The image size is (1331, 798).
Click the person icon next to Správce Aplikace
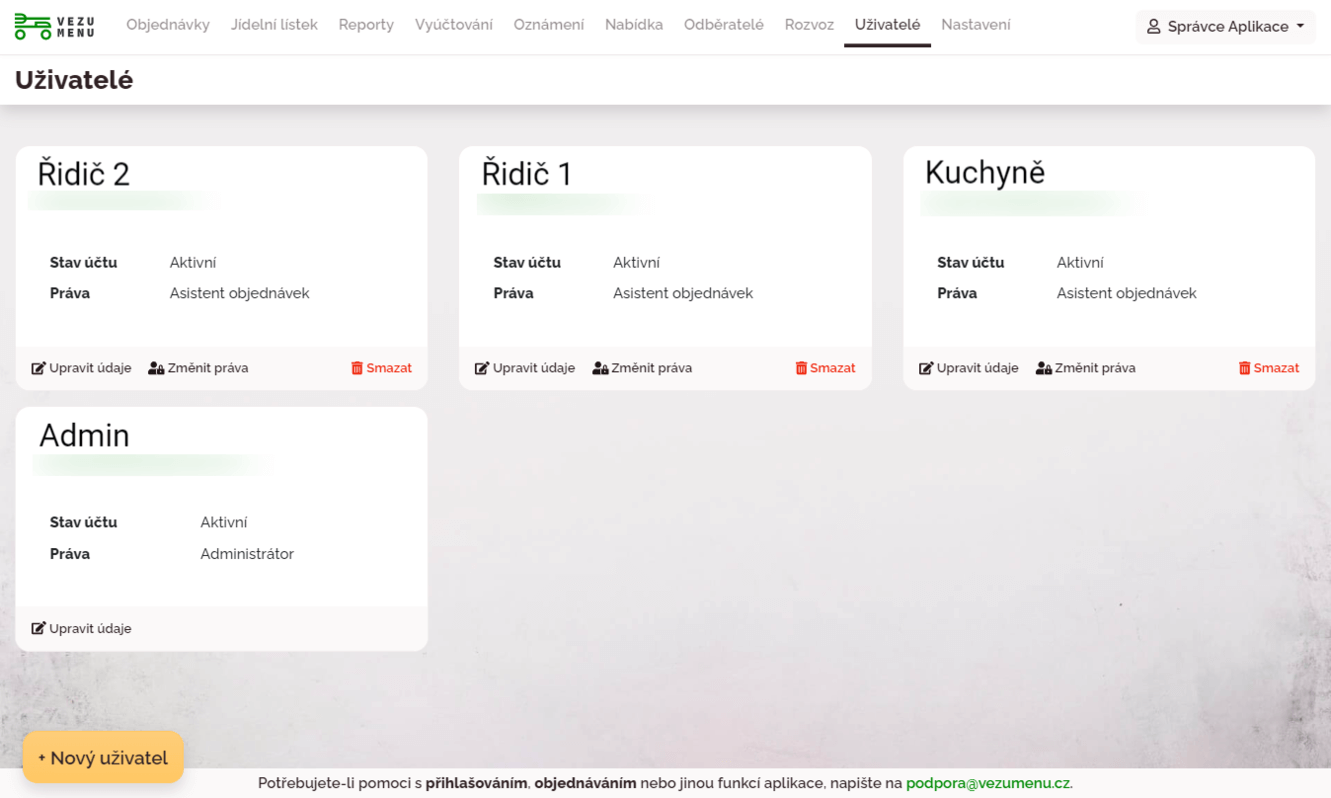[x=1151, y=27]
